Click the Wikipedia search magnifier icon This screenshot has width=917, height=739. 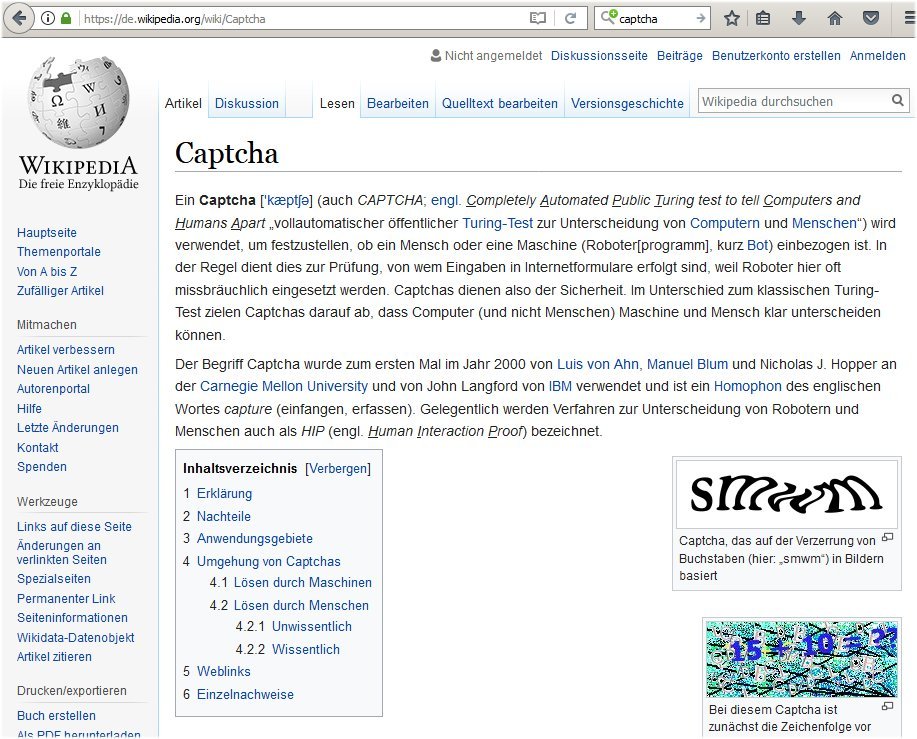(897, 101)
